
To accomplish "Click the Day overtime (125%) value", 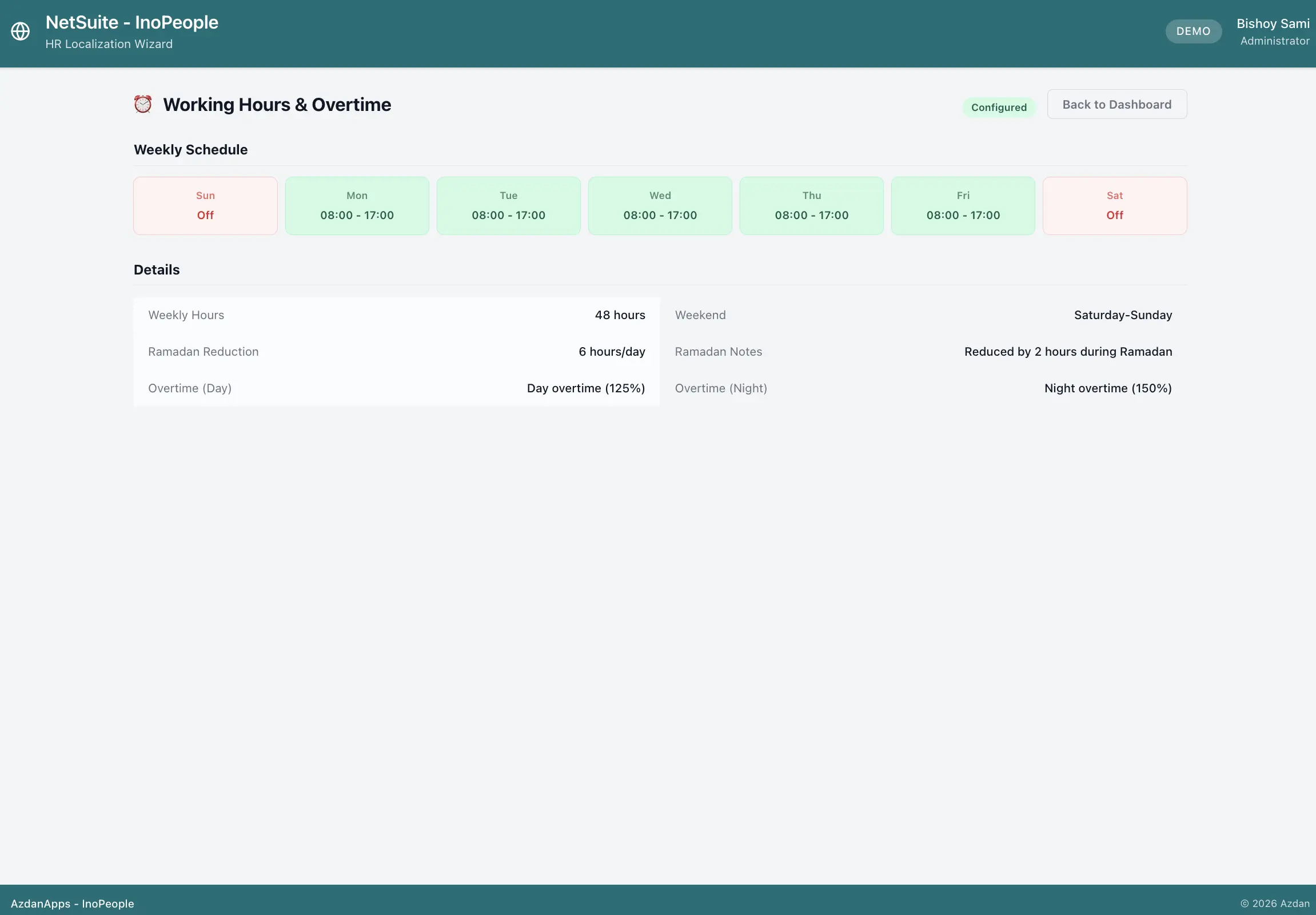I will click(586, 389).
